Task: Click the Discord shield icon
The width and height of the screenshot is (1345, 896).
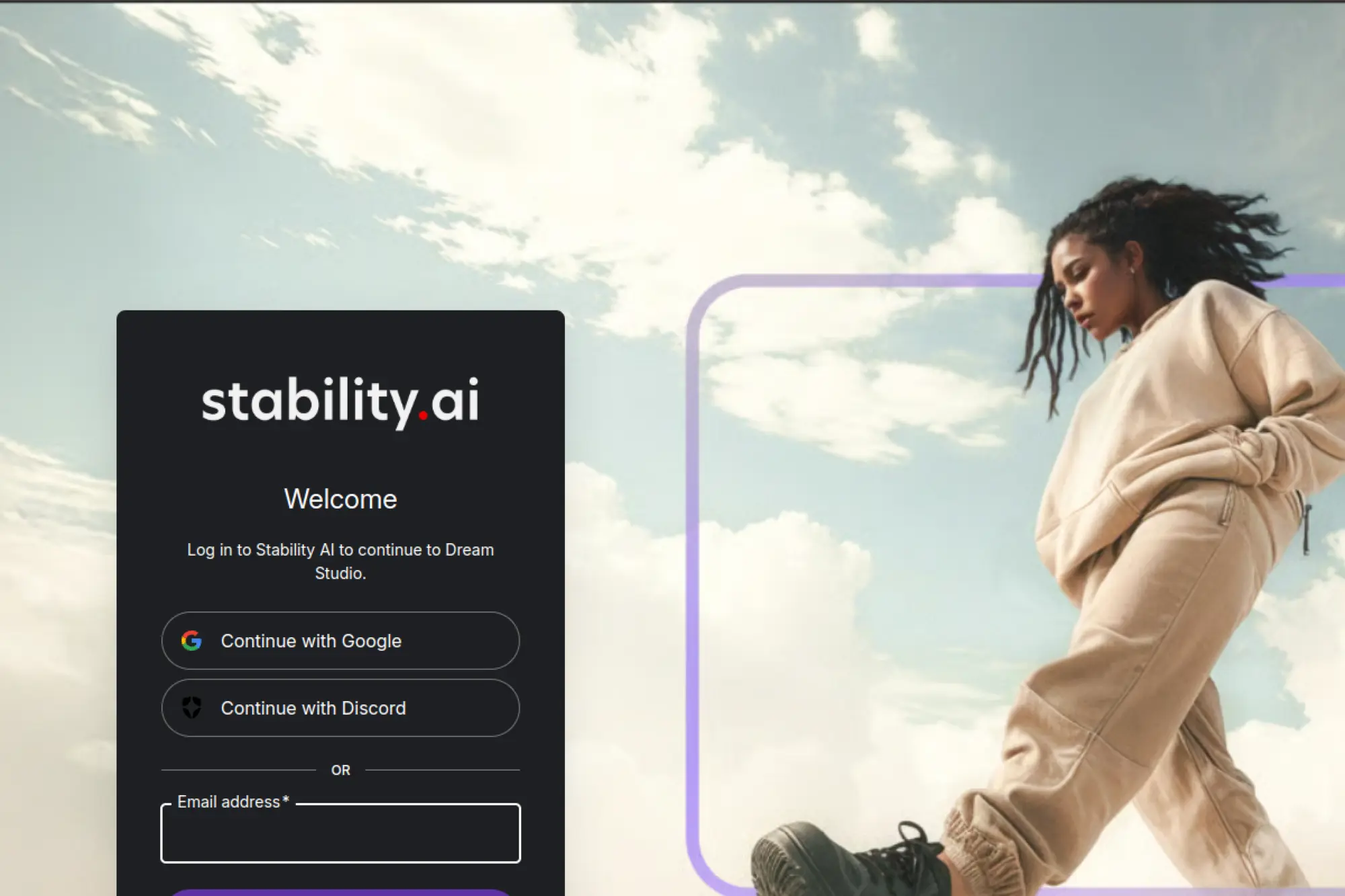Action: point(192,707)
